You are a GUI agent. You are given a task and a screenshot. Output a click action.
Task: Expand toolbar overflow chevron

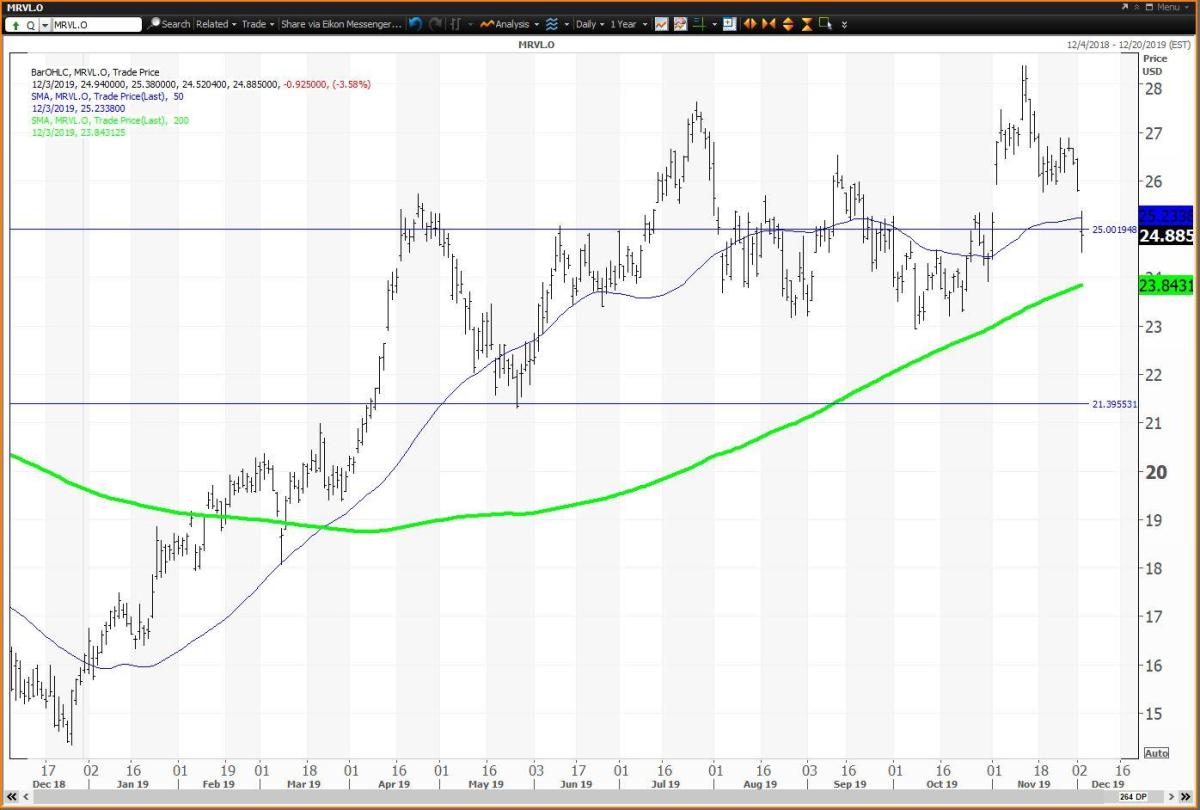tap(844, 23)
